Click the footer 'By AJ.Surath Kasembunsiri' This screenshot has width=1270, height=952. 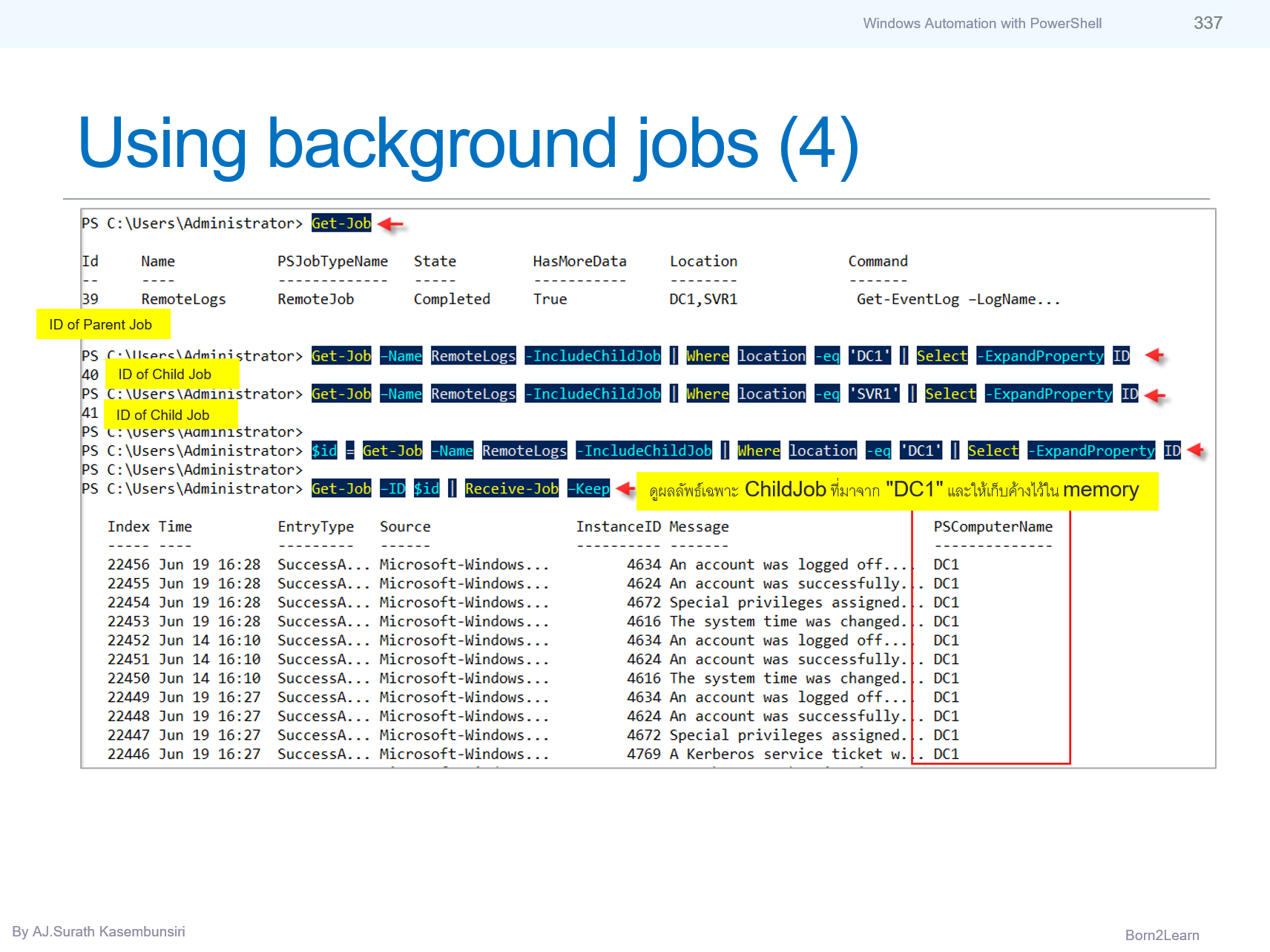(99, 931)
